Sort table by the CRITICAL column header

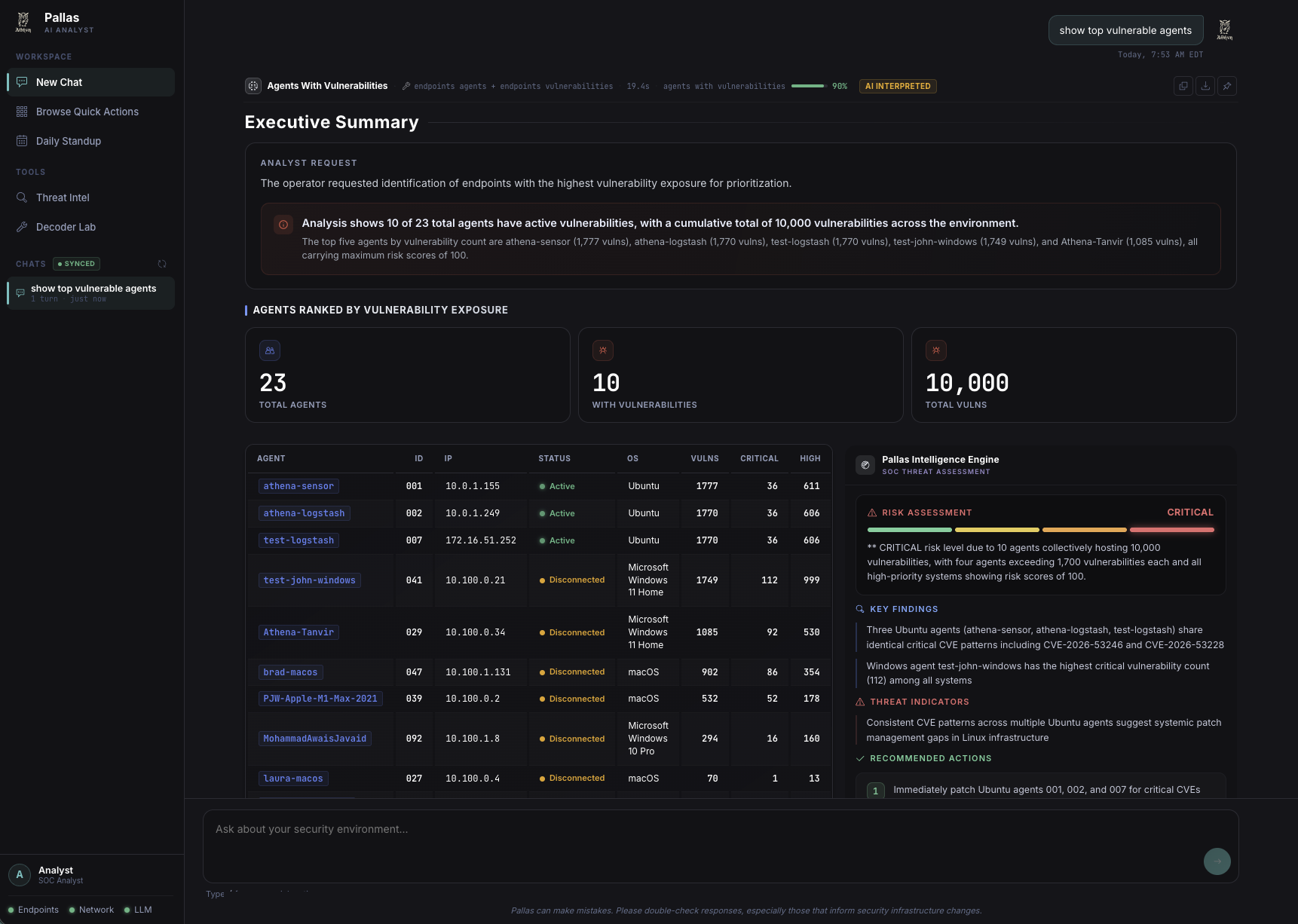[759, 458]
